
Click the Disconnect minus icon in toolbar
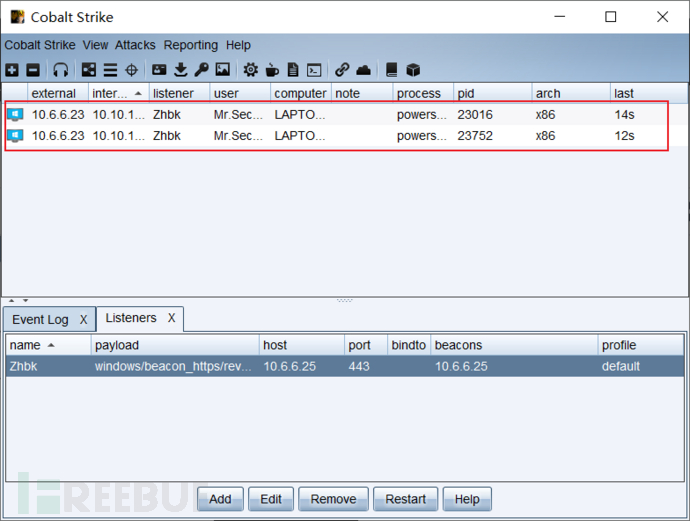tap(33, 70)
